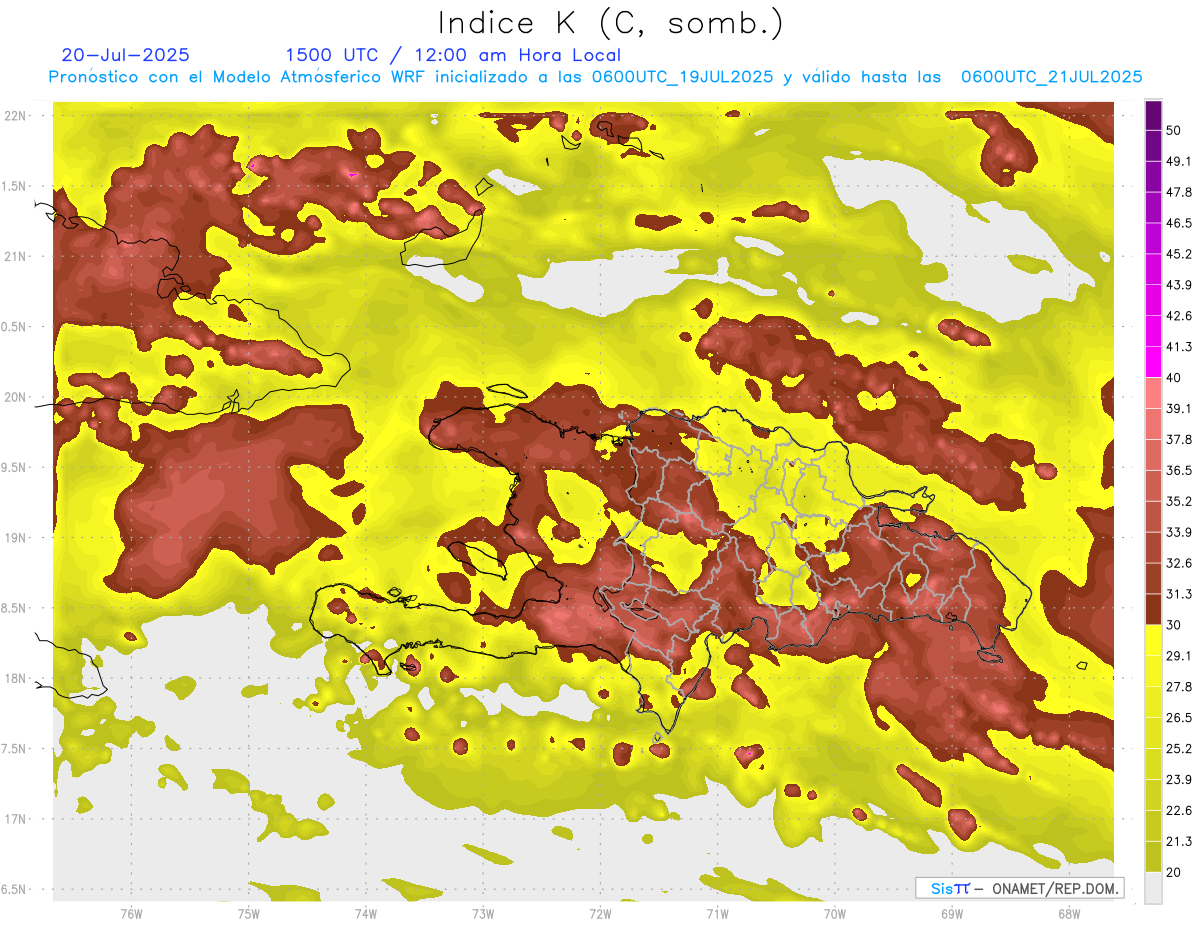Viewport: 1200px width, 927px height.
Task: Click the '20' colorbar value
Action: [x=1174, y=873]
